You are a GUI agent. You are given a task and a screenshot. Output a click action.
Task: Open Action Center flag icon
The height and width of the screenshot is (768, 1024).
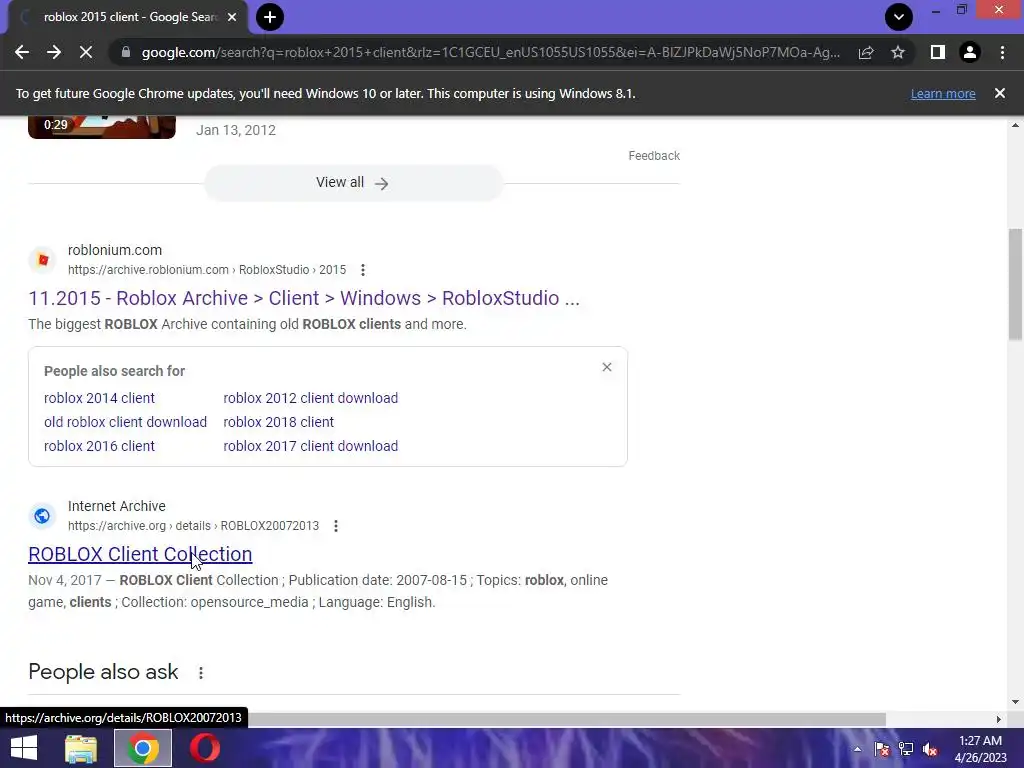click(882, 749)
